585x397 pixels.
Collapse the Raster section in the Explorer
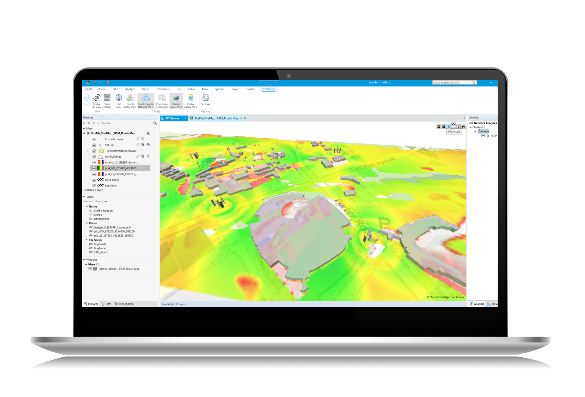click(x=87, y=223)
